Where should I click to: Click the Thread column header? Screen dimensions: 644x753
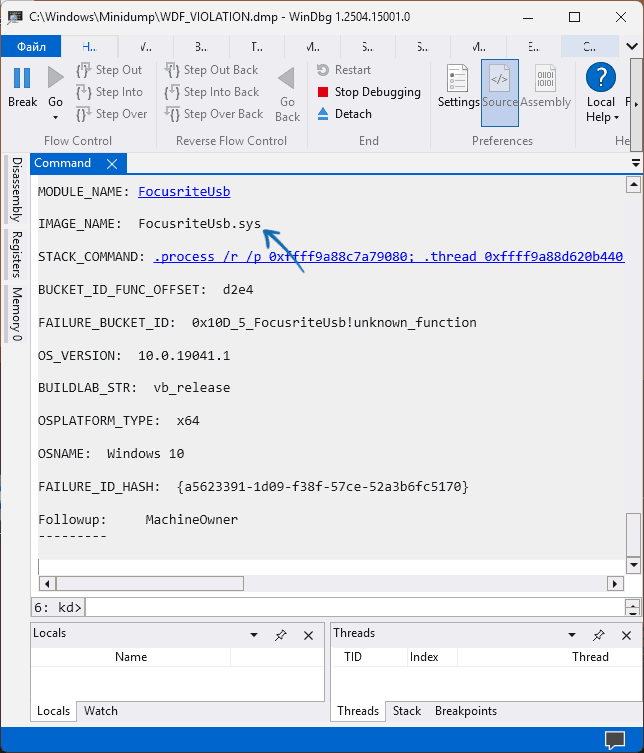pos(590,657)
